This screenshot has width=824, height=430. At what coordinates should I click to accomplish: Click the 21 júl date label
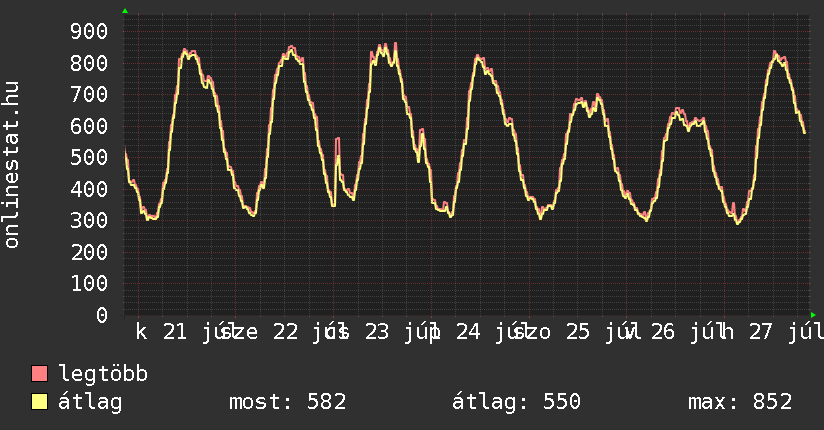coord(198,332)
